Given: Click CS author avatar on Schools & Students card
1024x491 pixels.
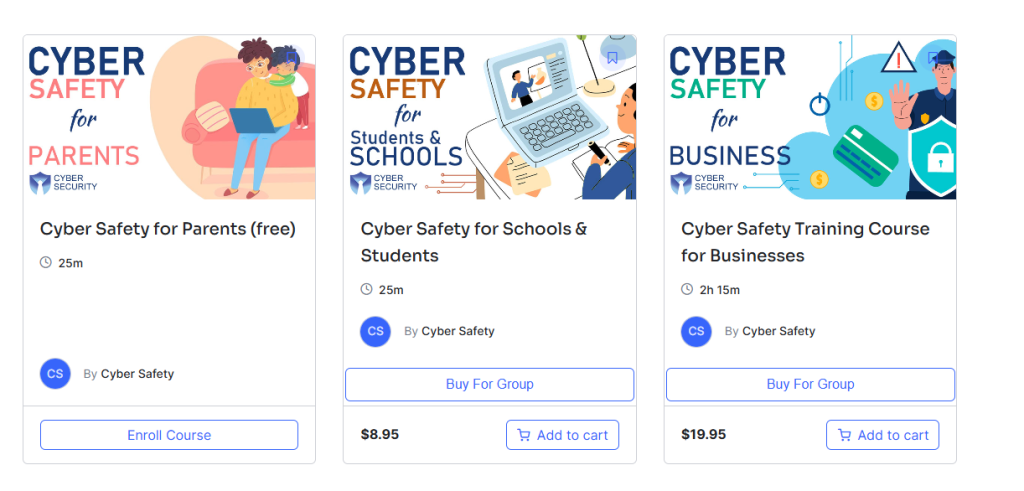Looking at the screenshot, I should point(375,331).
